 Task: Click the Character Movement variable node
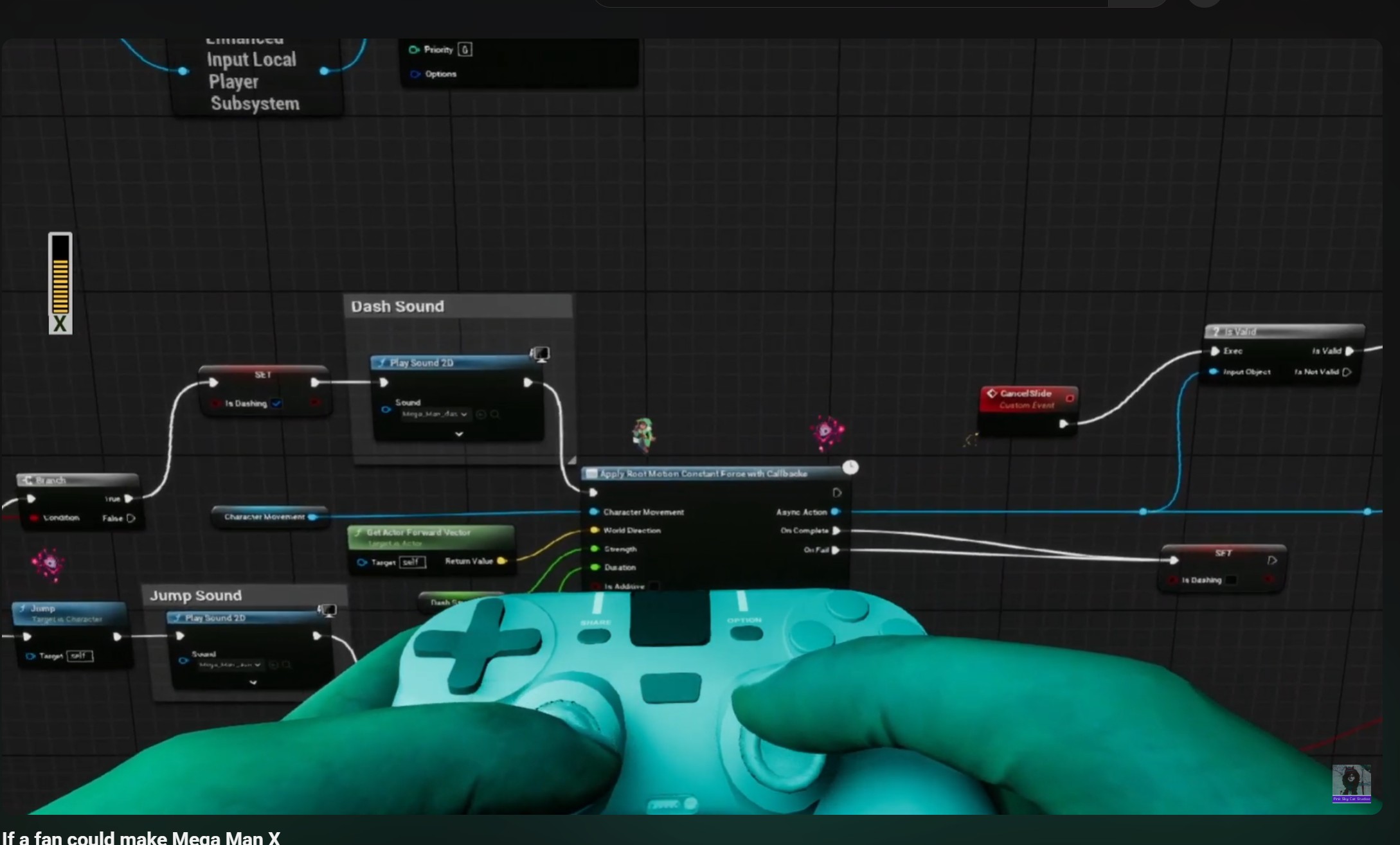pyautogui.click(x=264, y=517)
